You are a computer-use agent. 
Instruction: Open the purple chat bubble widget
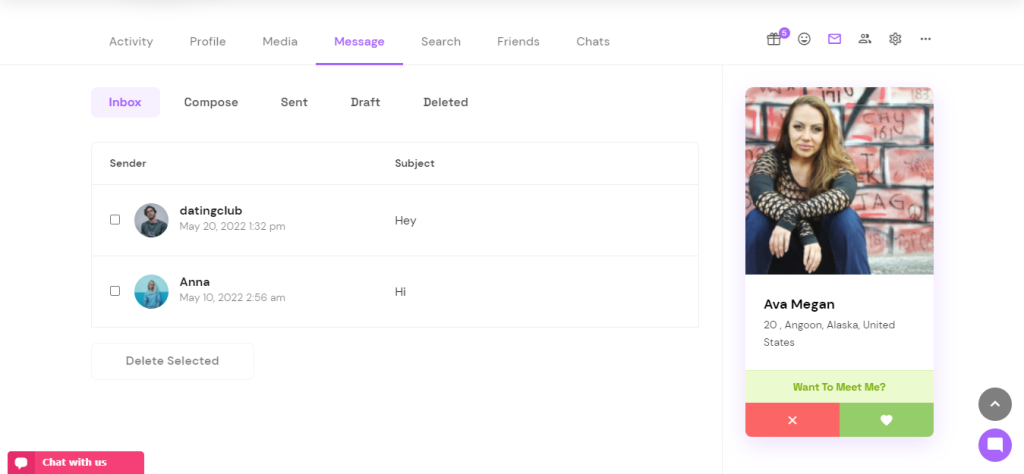[994, 444]
